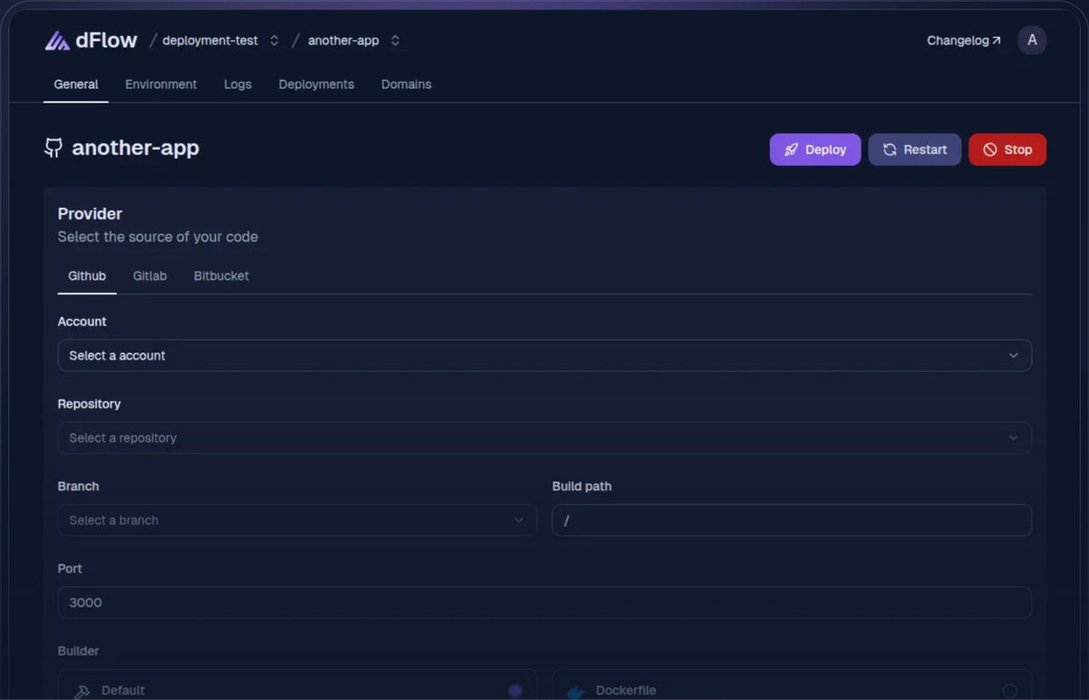Viewport: 1089px width, 700px height.
Task: Restart the app
Action: pyautogui.click(x=914, y=149)
